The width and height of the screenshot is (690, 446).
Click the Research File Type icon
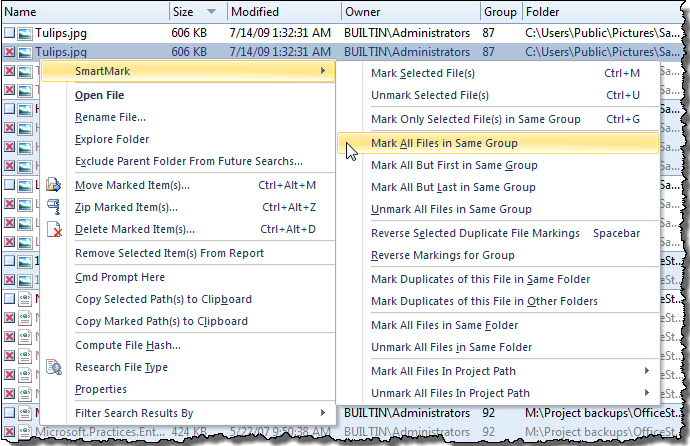[x=54, y=367]
